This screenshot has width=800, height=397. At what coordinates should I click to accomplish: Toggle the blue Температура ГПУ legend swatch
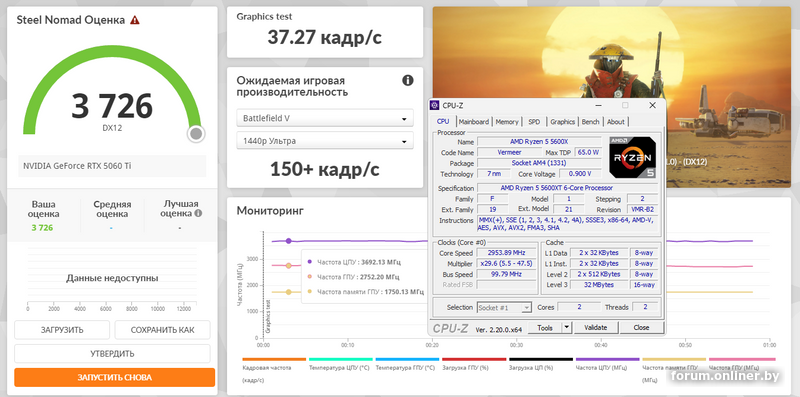click(407, 359)
